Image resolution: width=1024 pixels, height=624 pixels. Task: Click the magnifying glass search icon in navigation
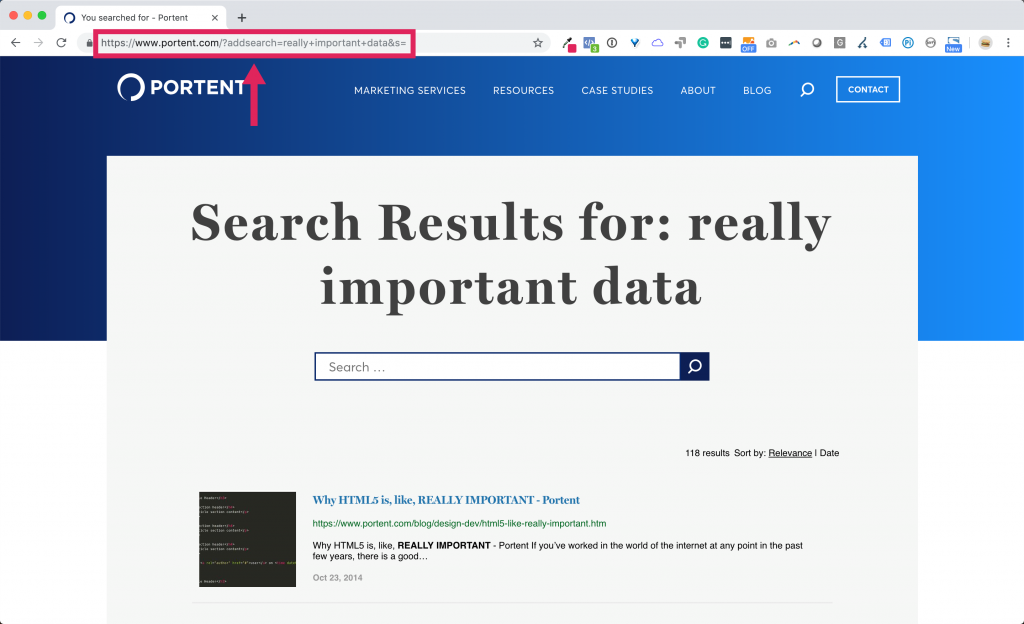pyautogui.click(x=807, y=90)
